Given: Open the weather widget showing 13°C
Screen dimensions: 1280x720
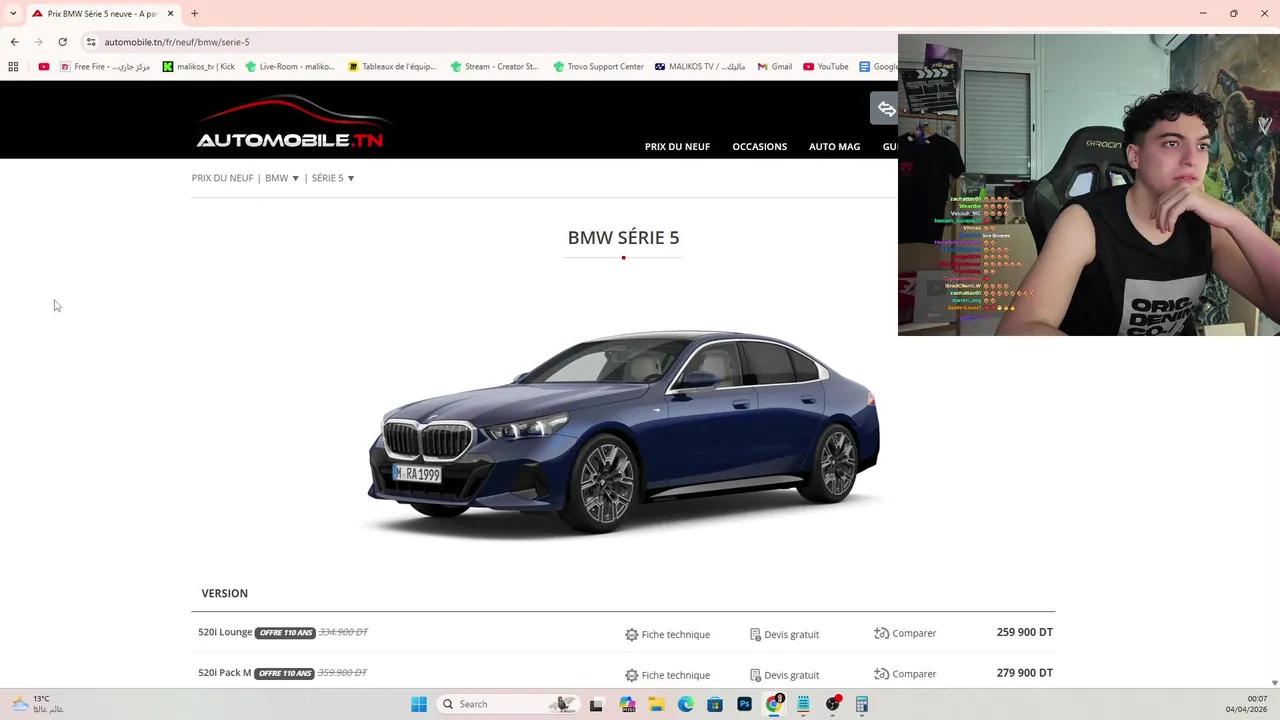Looking at the screenshot, I should tap(38, 704).
